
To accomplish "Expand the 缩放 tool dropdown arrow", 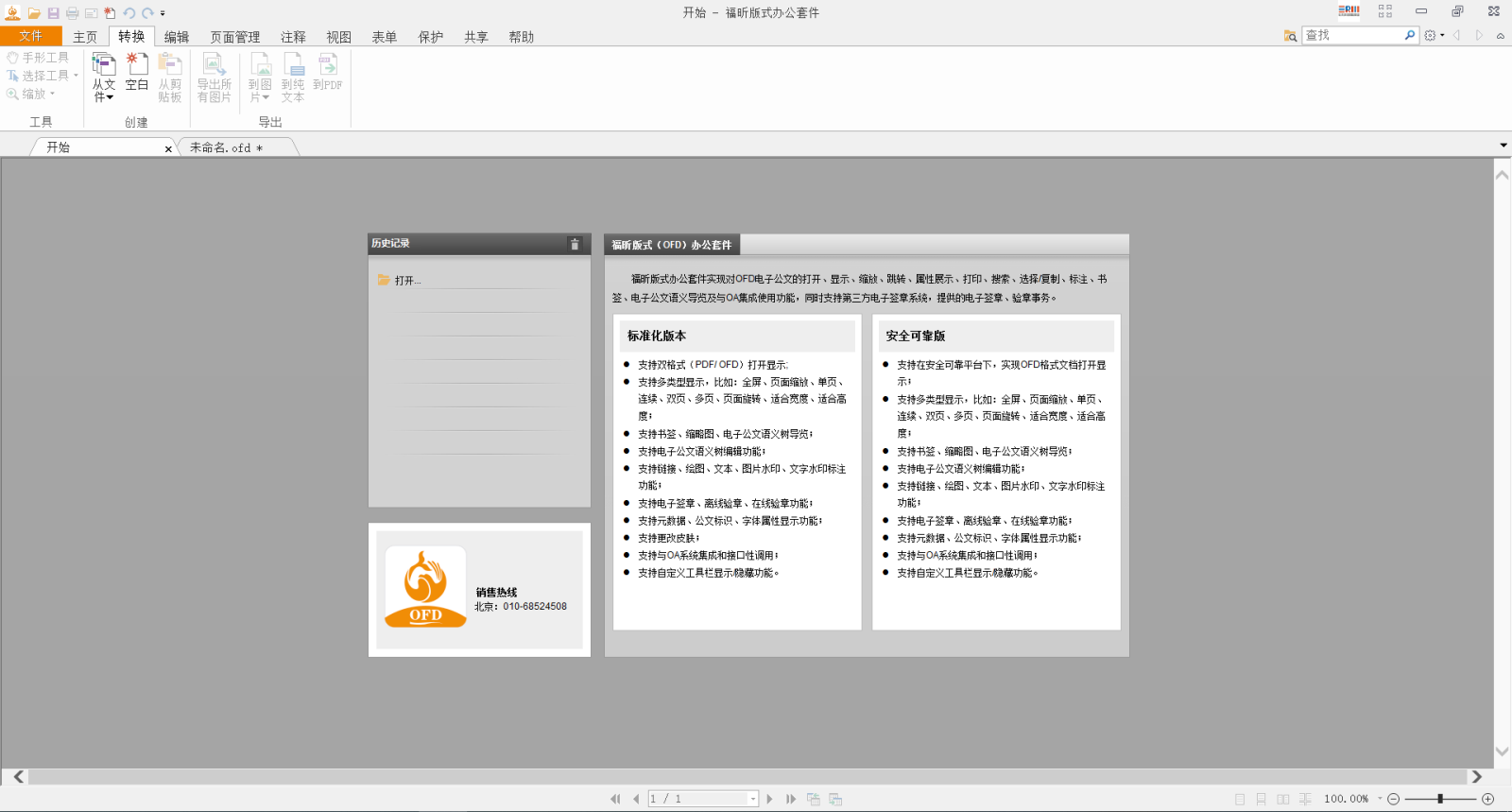I will pos(52,94).
